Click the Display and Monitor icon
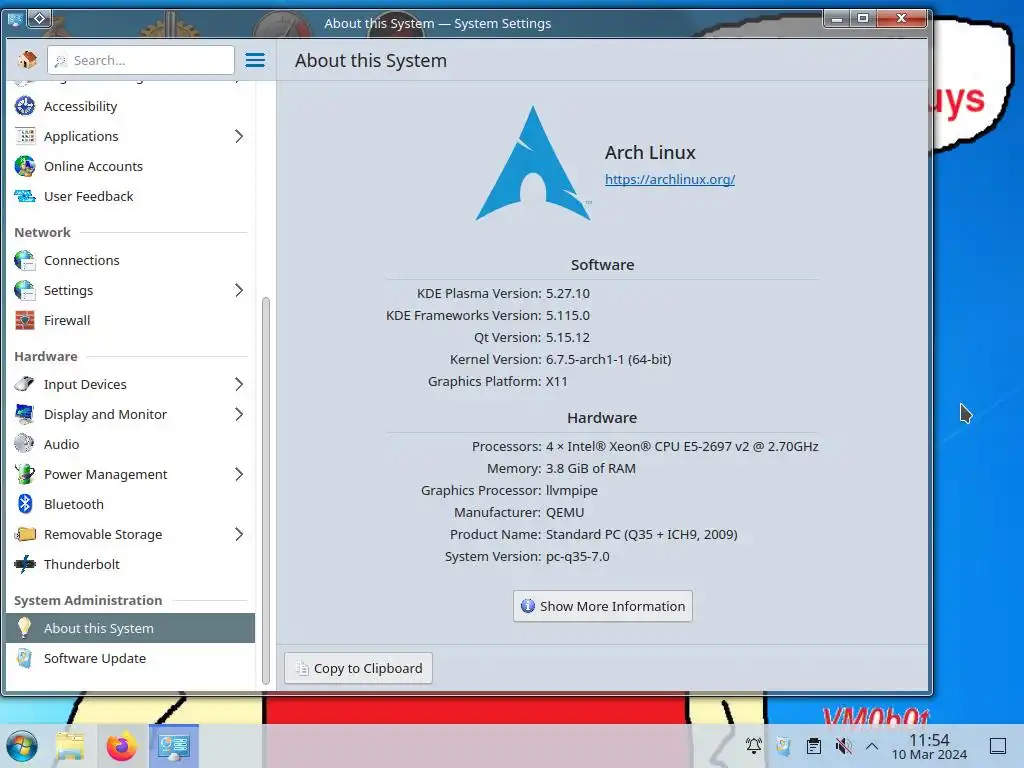Viewport: 1024px width, 768px height. click(25, 414)
